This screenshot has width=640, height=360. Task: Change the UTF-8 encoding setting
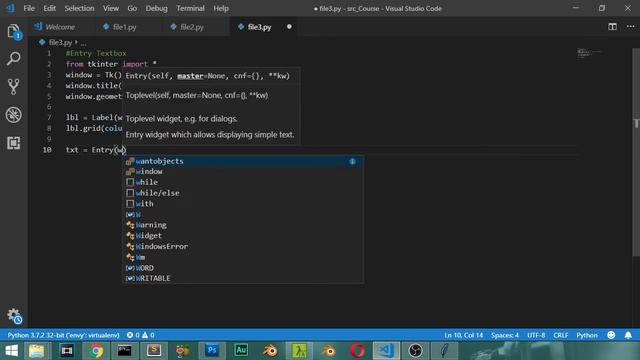[536, 335]
